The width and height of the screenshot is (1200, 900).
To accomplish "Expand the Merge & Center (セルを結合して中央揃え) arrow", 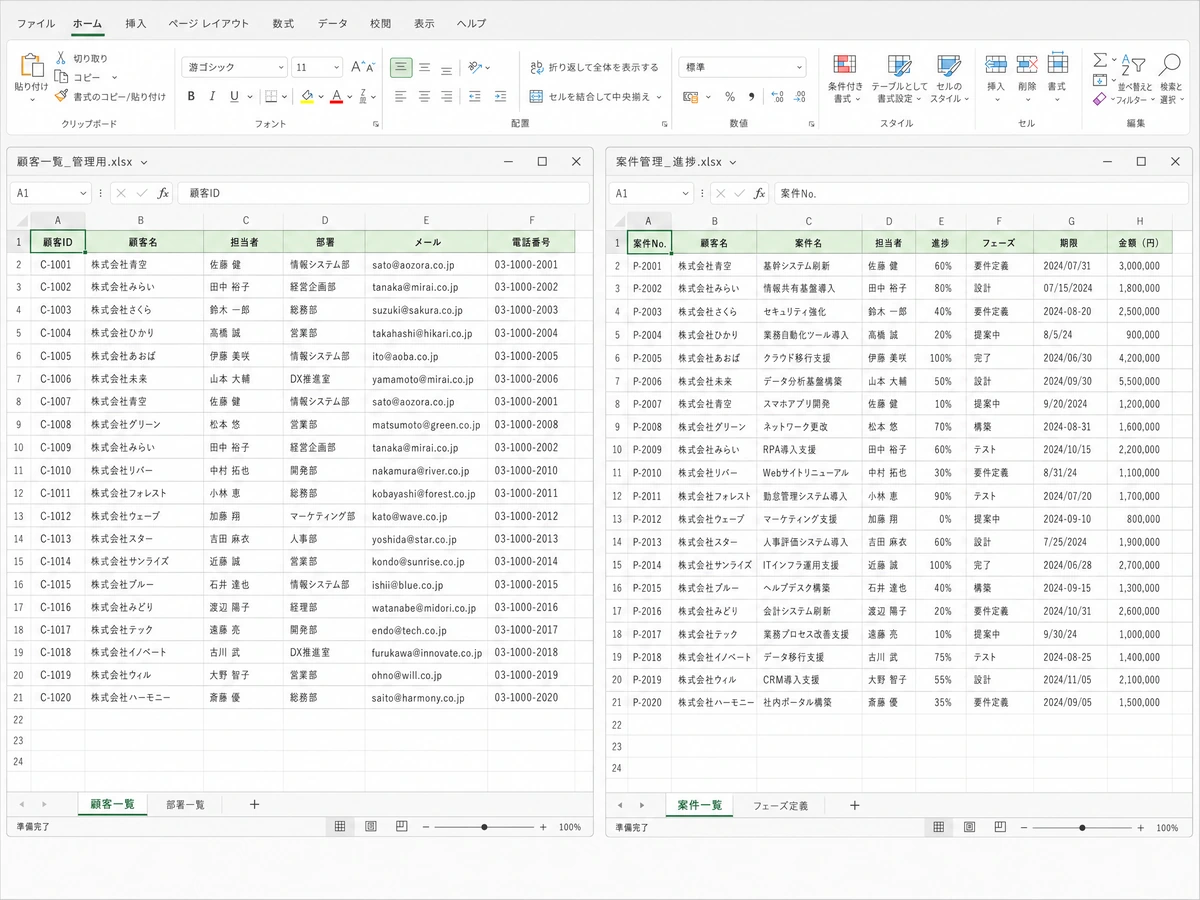I will click(660, 97).
